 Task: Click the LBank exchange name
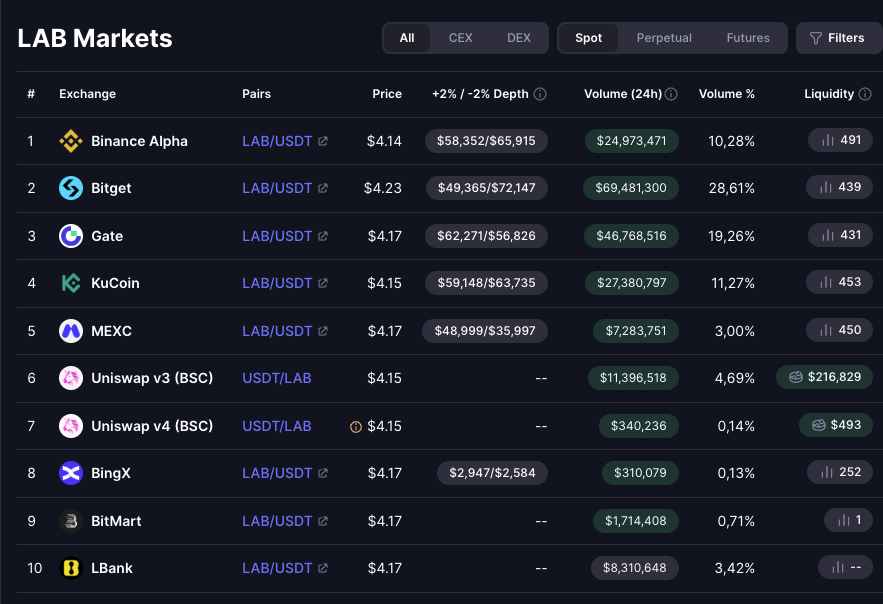[112, 568]
